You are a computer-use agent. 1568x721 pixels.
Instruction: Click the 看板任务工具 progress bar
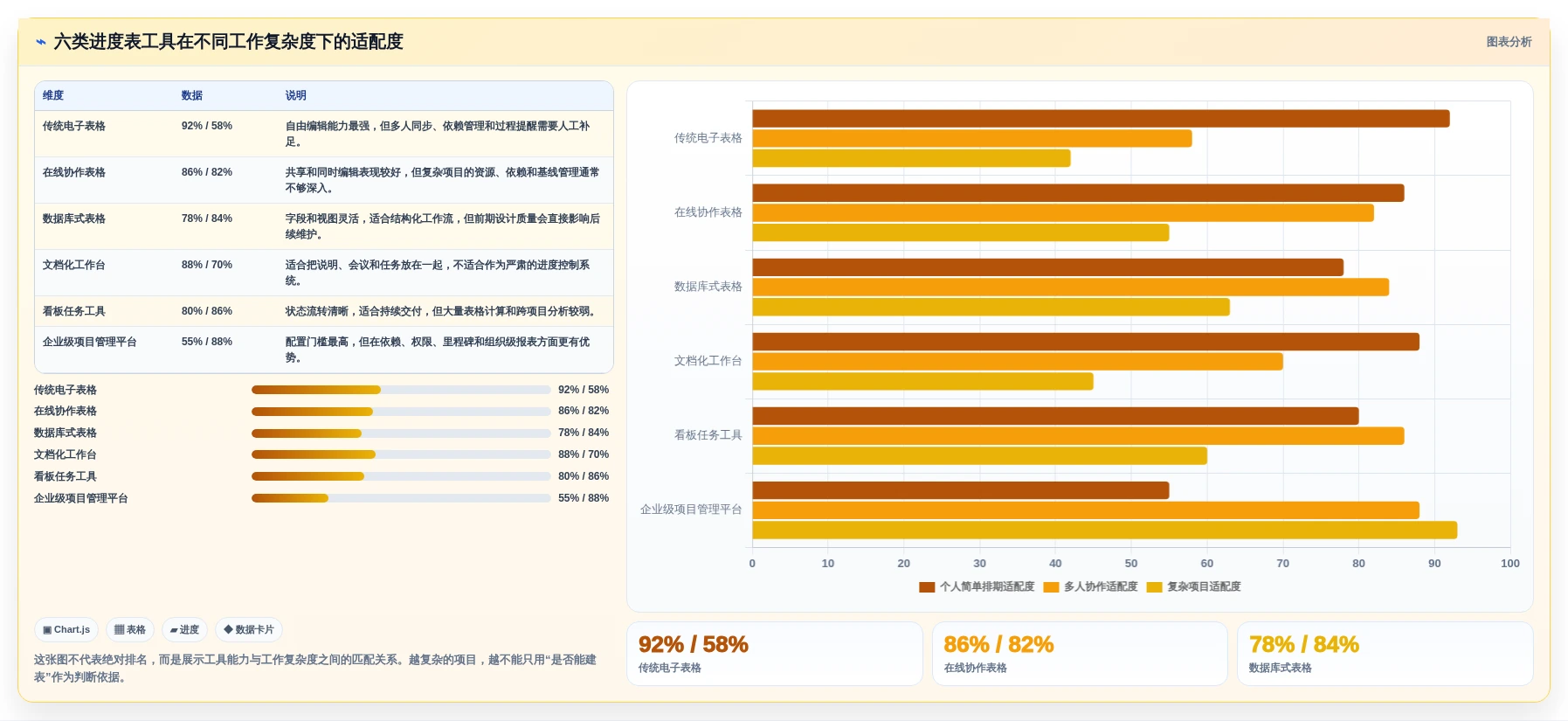click(401, 476)
